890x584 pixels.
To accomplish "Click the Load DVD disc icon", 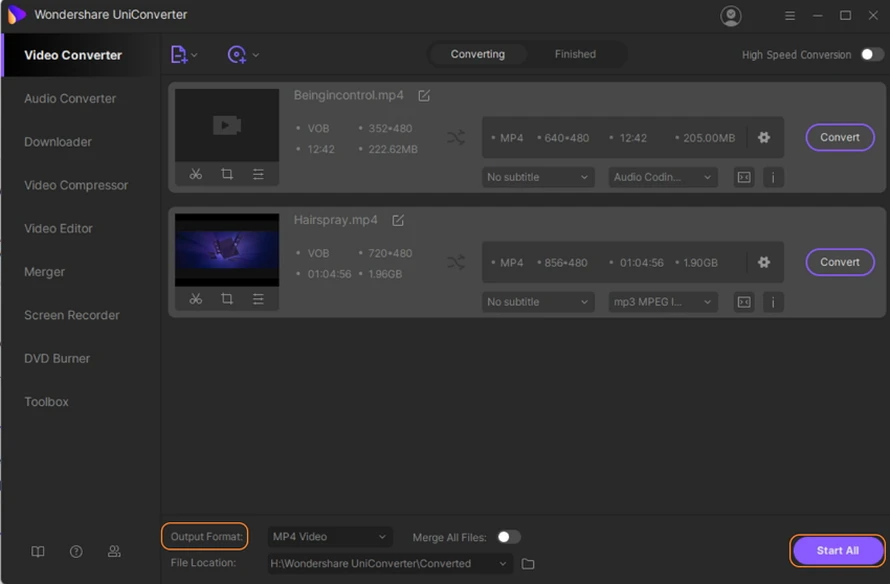I will [x=237, y=55].
